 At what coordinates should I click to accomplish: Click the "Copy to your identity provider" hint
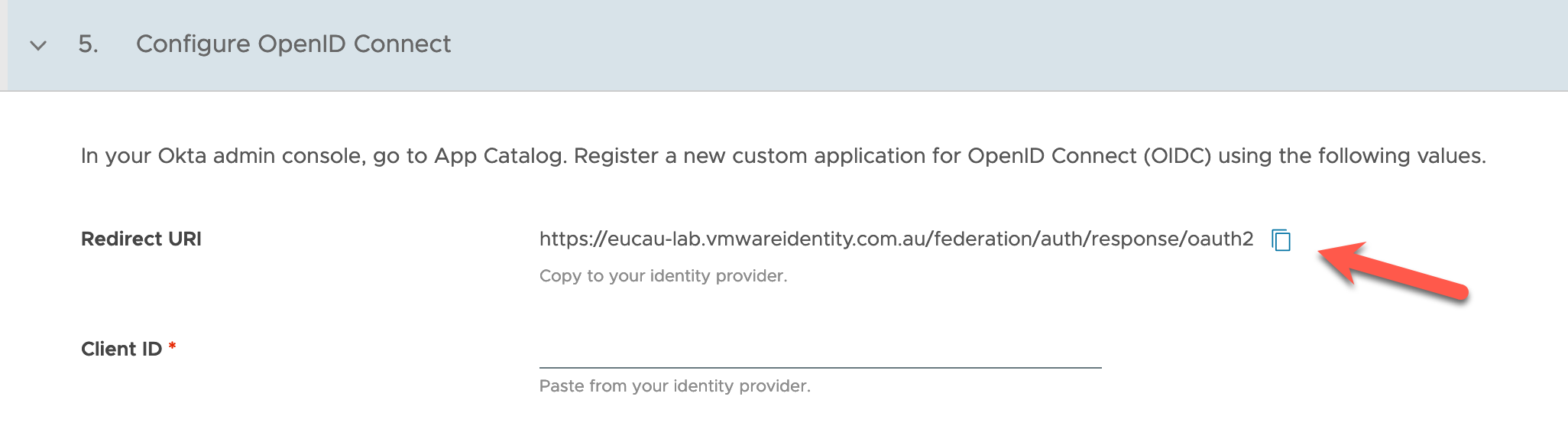pyautogui.click(x=663, y=276)
